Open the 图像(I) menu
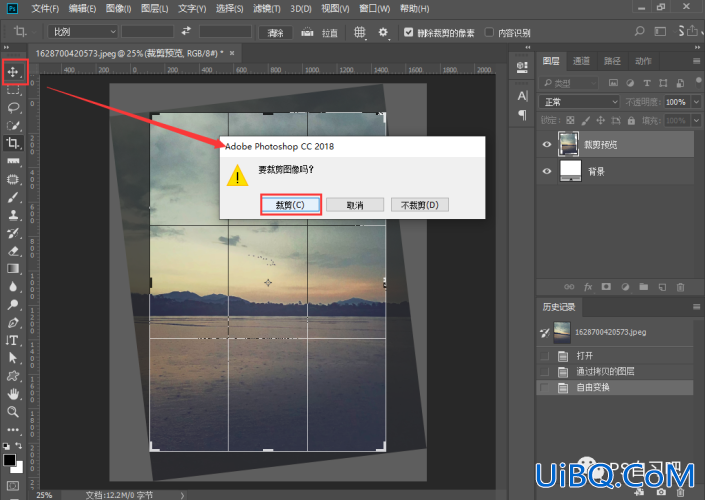Screen dimensions: 705x500 pyautogui.click(x=118, y=9)
